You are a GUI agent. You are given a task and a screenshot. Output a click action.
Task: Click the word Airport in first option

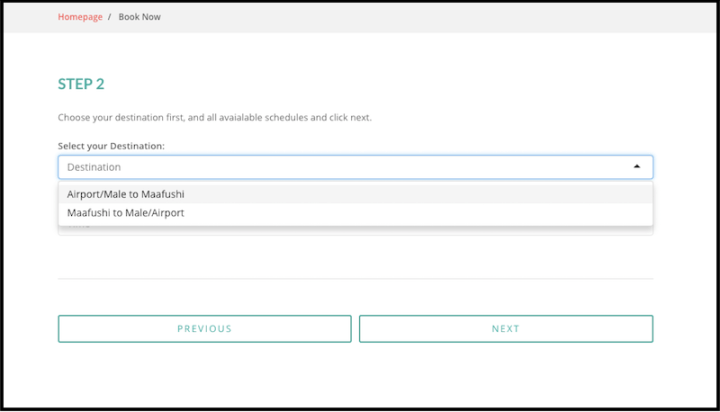(x=85, y=194)
